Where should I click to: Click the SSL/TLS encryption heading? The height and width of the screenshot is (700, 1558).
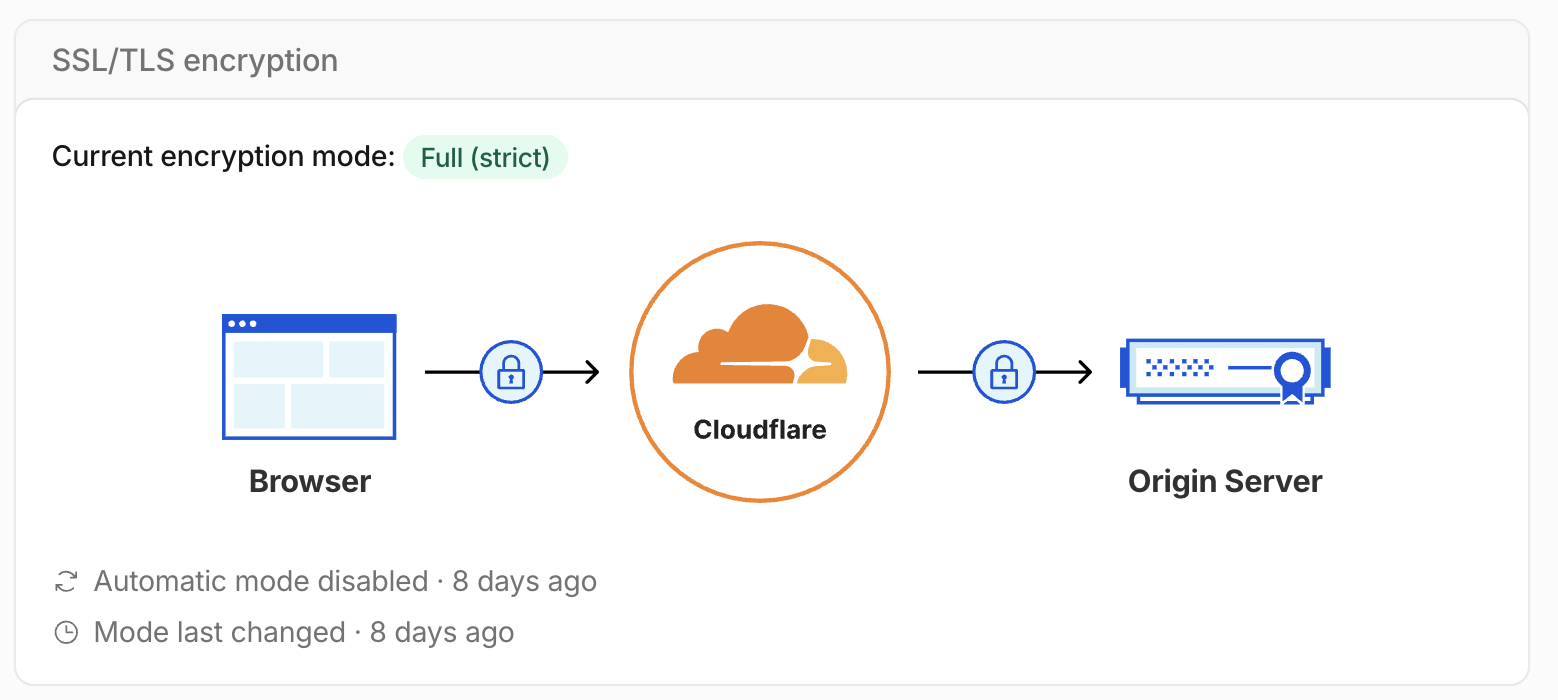click(x=195, y=61)
